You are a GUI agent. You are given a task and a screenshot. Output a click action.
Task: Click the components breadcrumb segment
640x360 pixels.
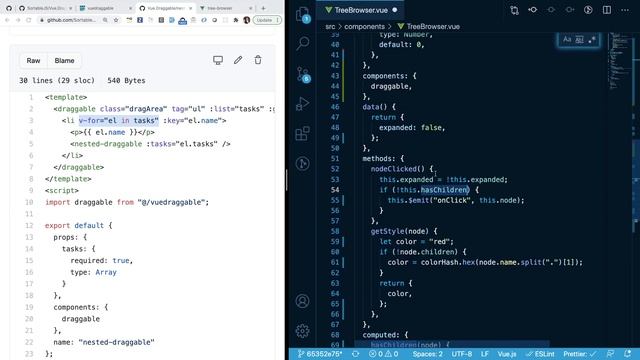pyautogui.click(x=364, y=27)
